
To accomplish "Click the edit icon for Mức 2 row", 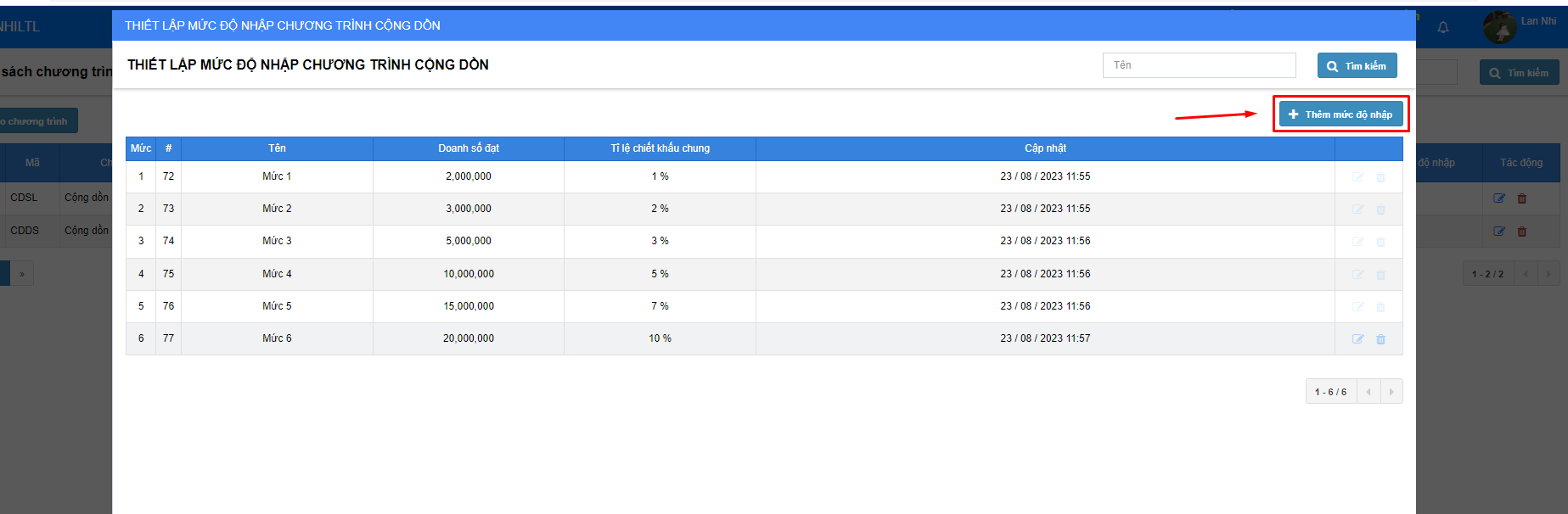I will point(1357,210).
